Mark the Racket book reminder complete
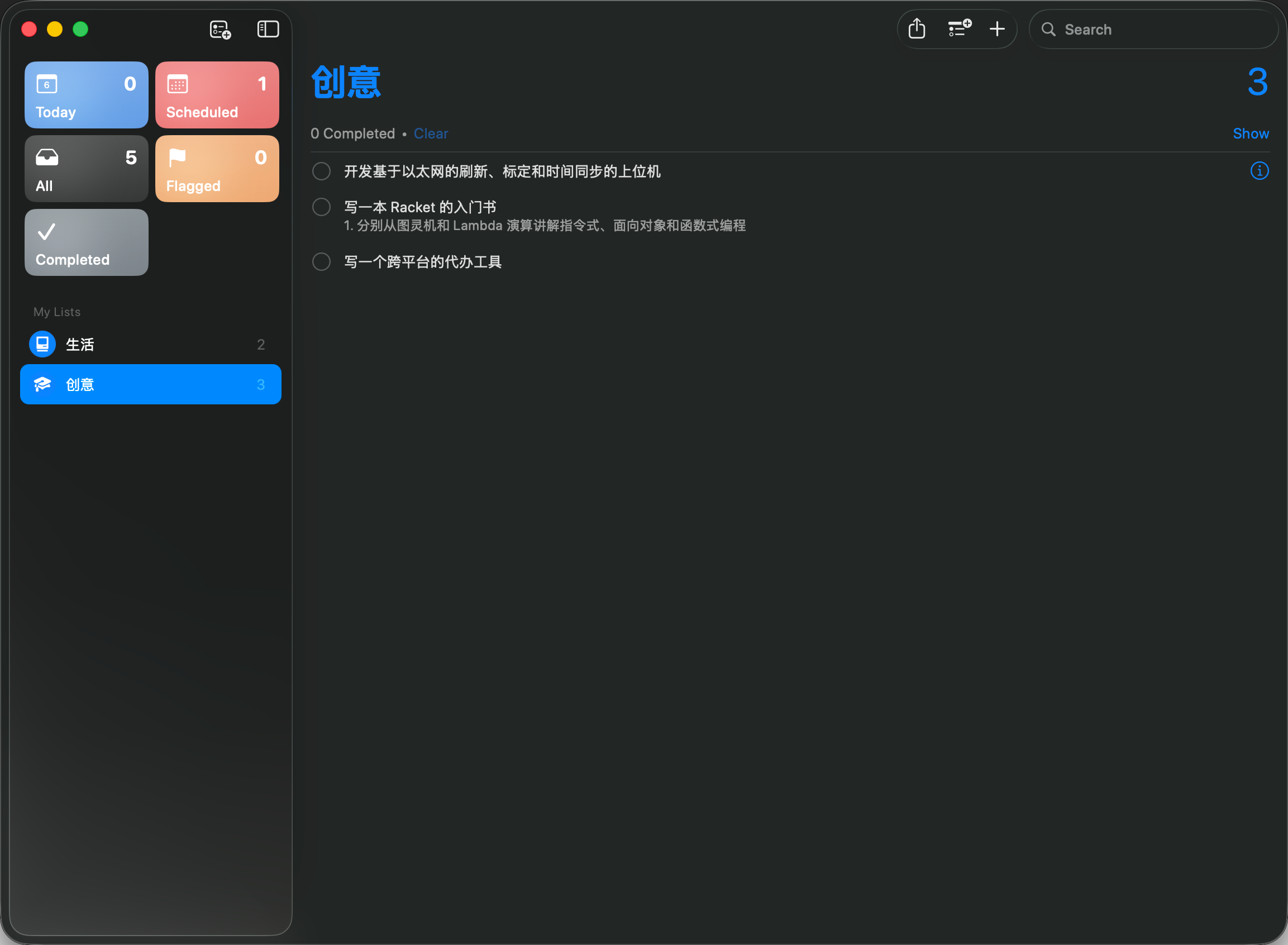This screenshot has width=1288, height=945. 321,207
